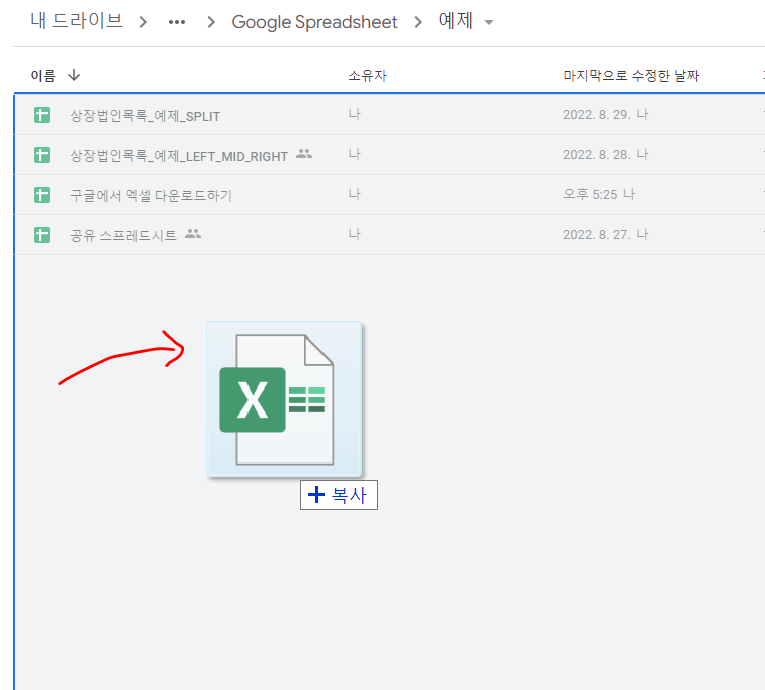
Task: Click the 2022. 8. 27. modified date
Action: click(x=596, y=235)
